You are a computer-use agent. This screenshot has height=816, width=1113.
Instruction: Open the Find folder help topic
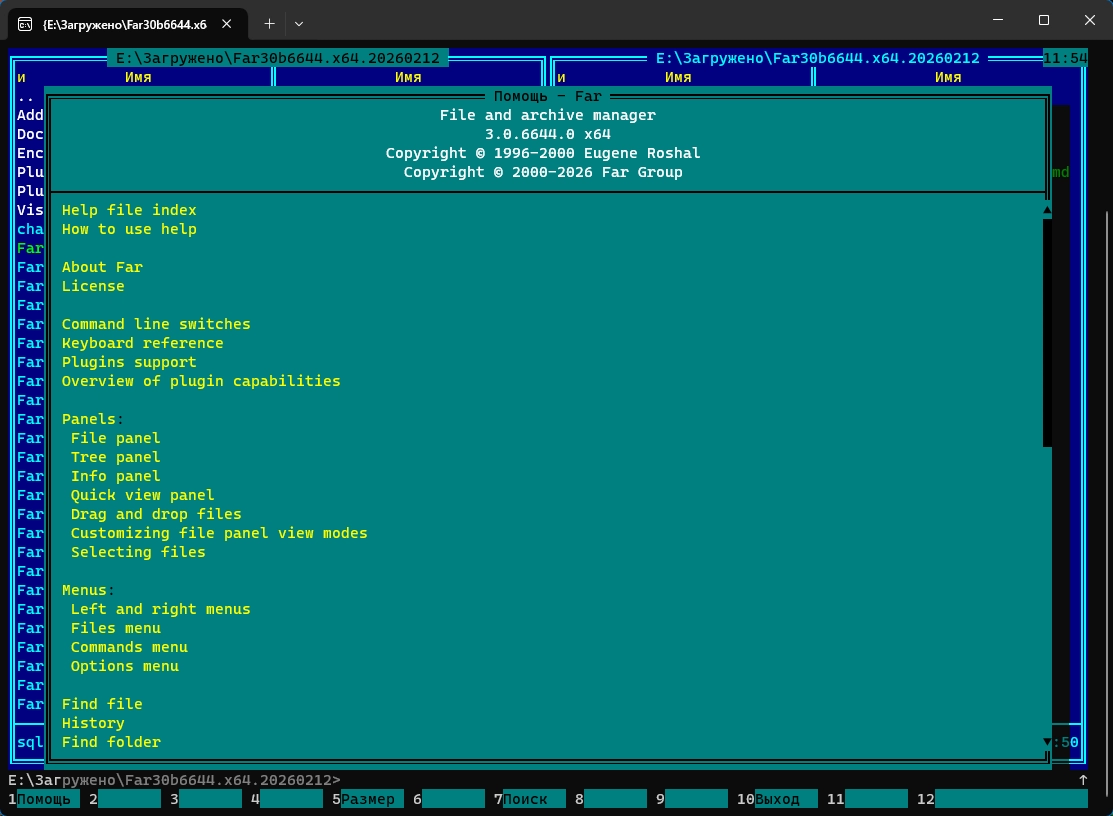coord(111,742)
